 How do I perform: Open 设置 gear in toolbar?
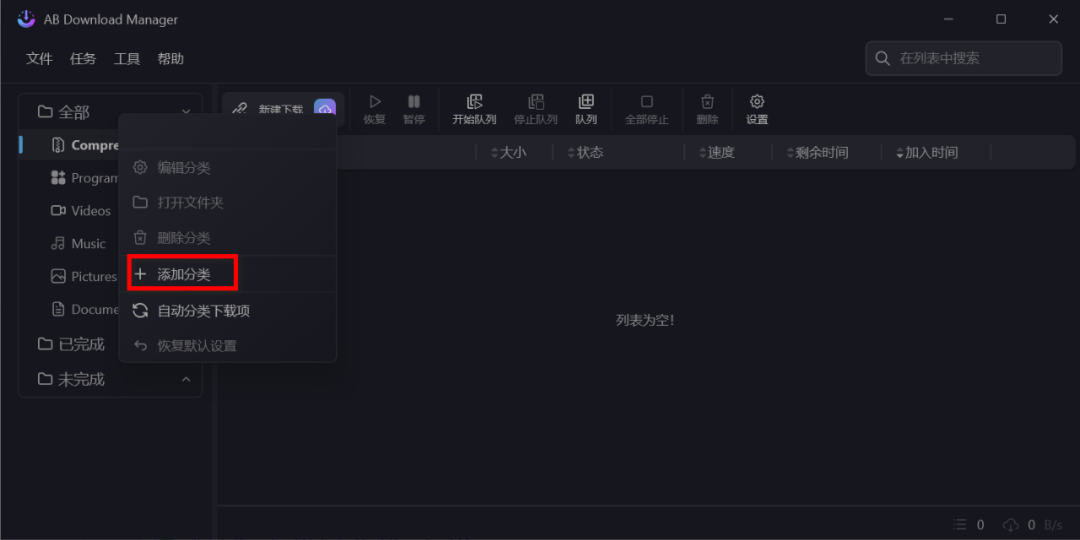pos(757,102)
